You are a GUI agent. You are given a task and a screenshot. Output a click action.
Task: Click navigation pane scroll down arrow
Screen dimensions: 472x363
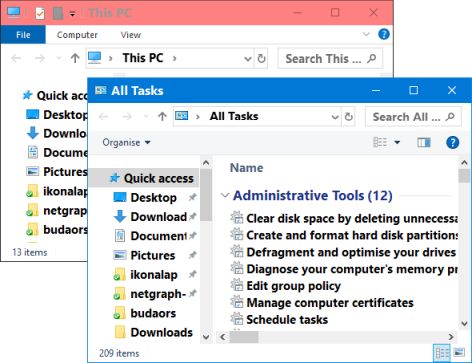click(206, 337)
